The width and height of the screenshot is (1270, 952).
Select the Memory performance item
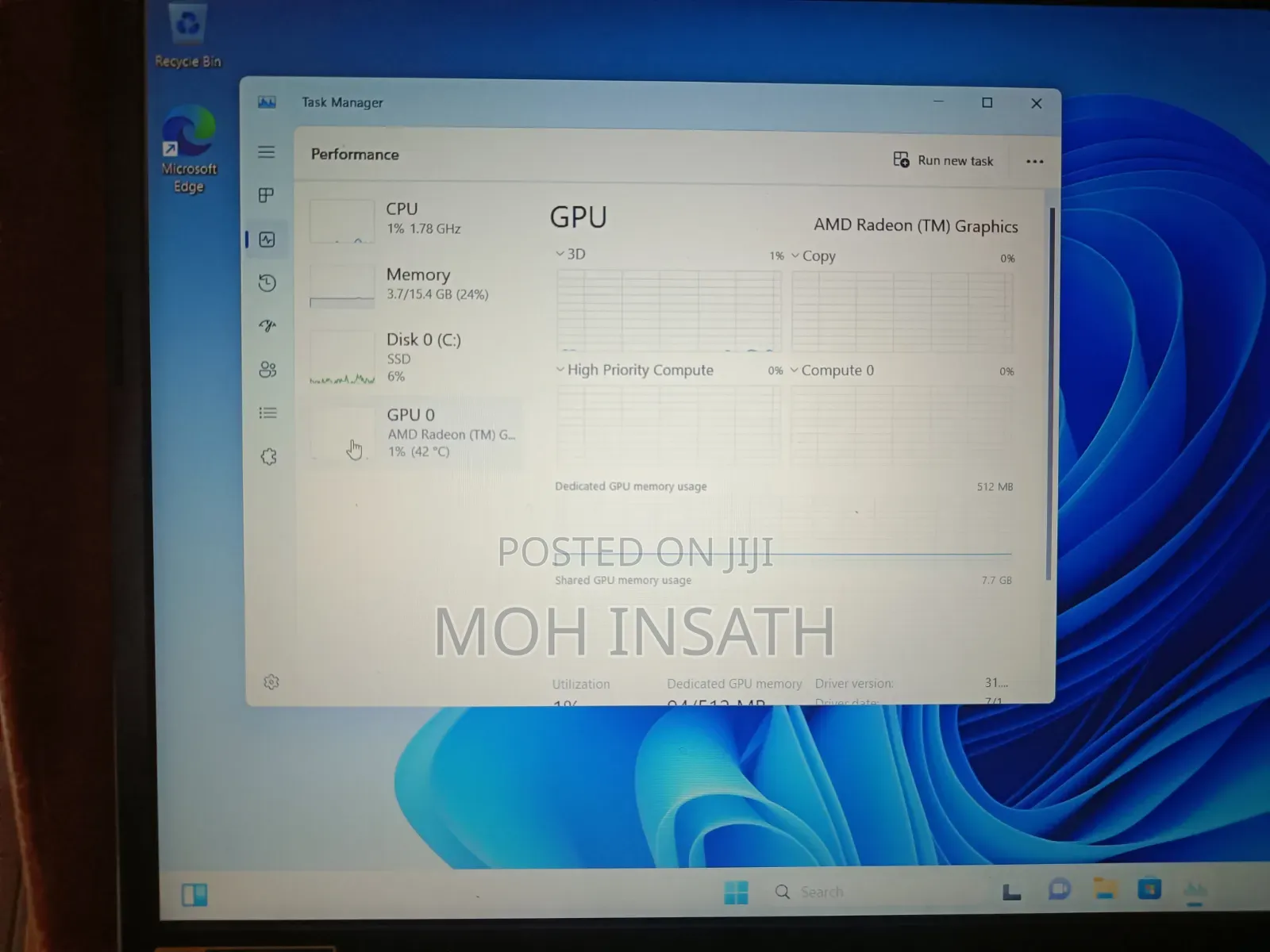coord(414,285)
